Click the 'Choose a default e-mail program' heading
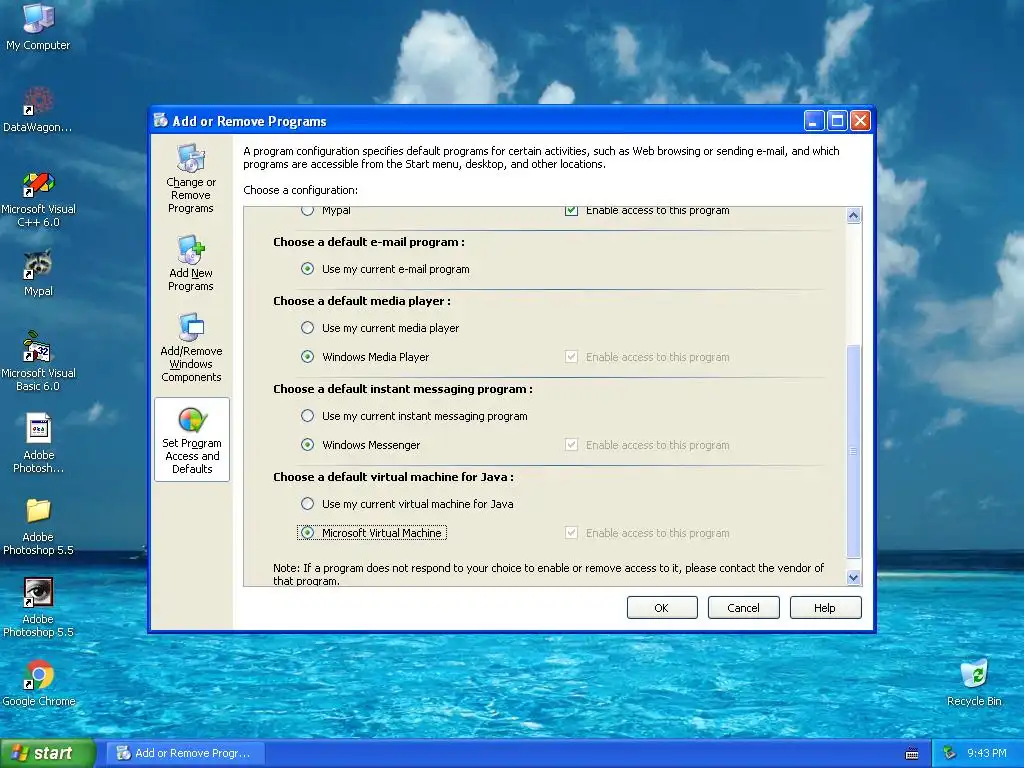This screenshot has height=768, width=1024. (369, 242)
